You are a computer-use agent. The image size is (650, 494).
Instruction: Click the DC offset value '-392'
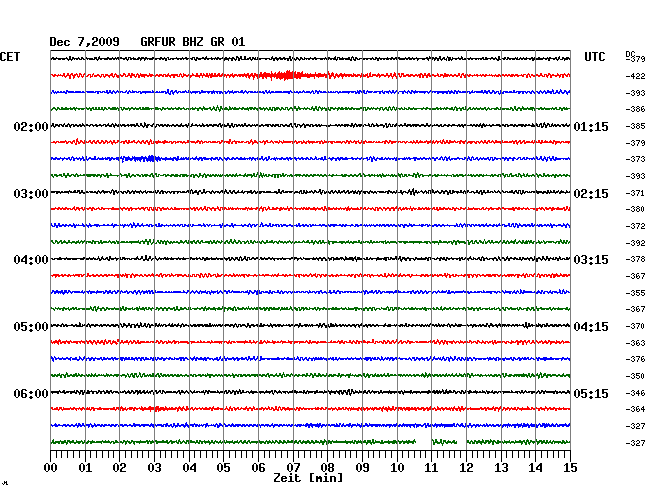pos(635,243)
